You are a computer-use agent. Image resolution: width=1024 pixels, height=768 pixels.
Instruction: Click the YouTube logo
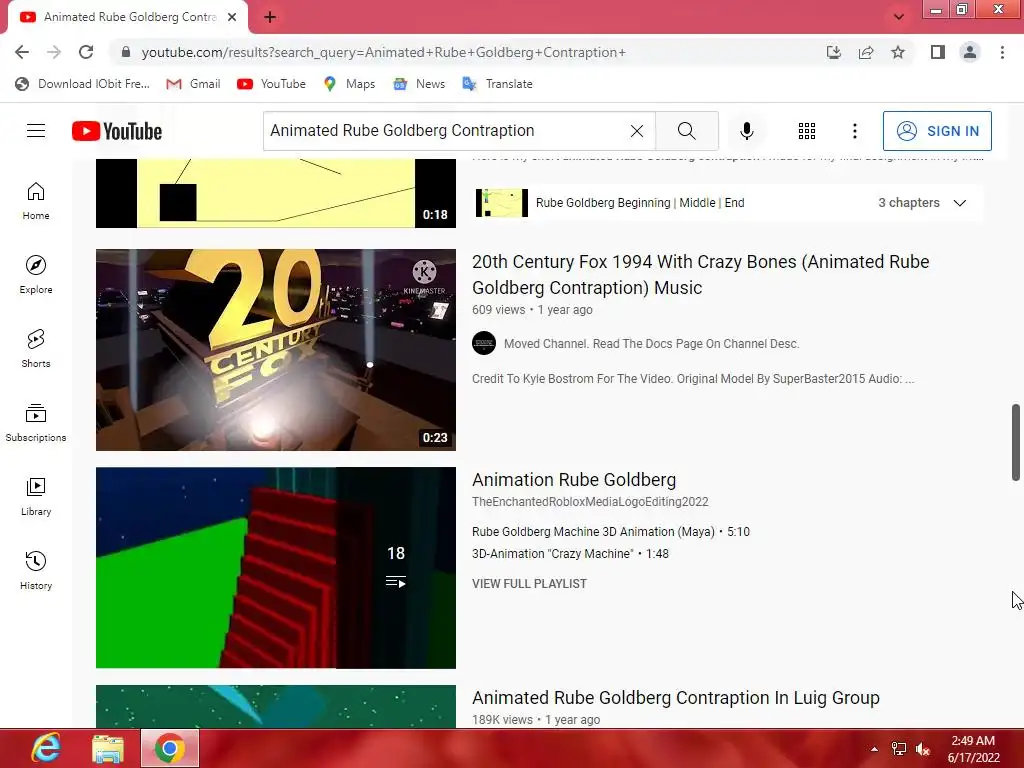(x=117, y=131)
